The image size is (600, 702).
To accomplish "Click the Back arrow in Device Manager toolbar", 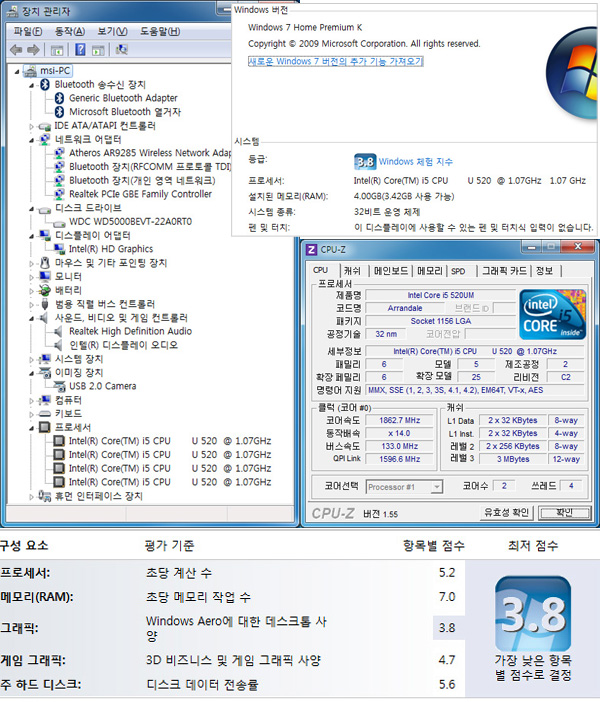I will click(x=16, y=50).
